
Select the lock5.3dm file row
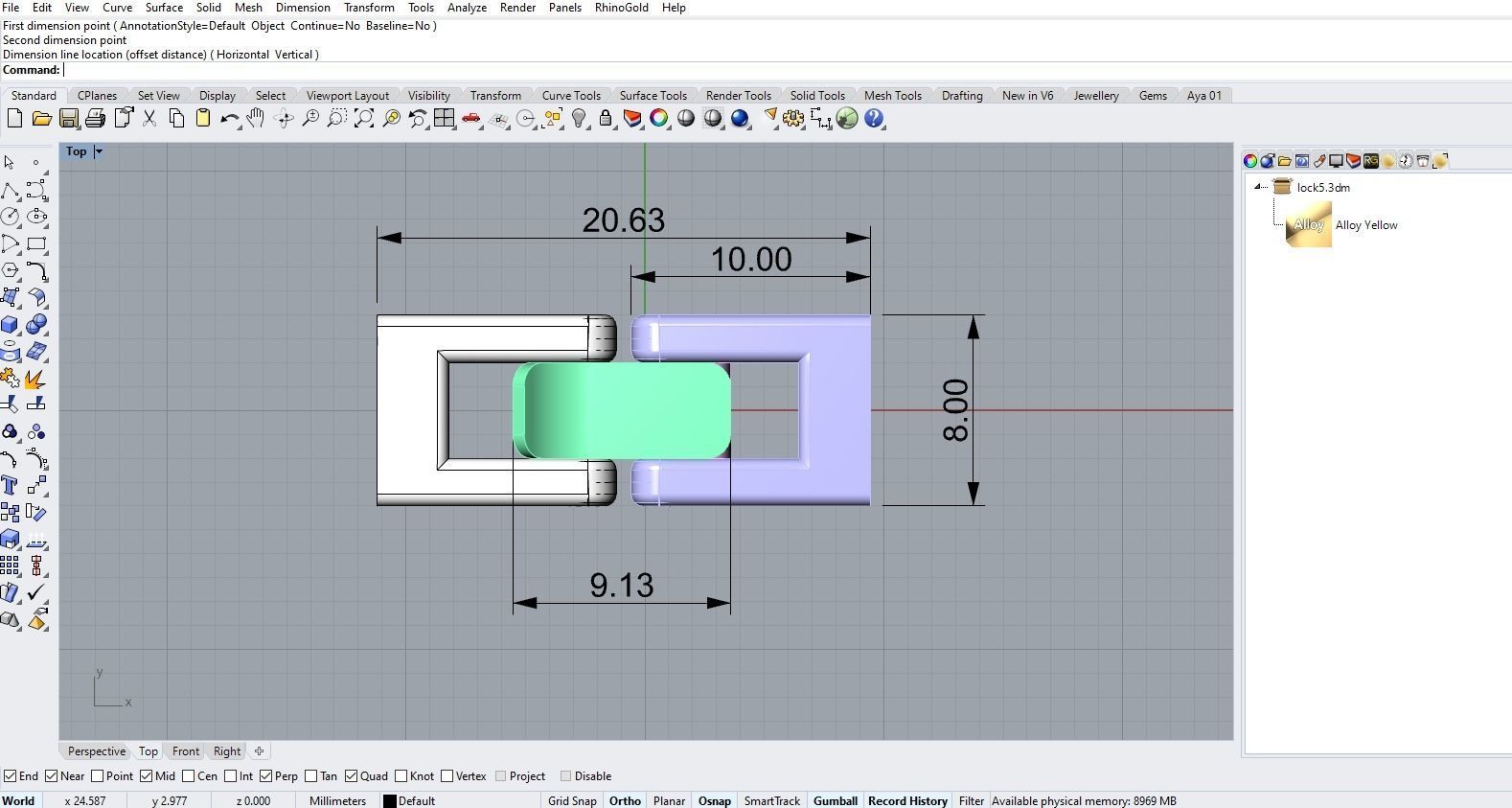click(1323, 187)
